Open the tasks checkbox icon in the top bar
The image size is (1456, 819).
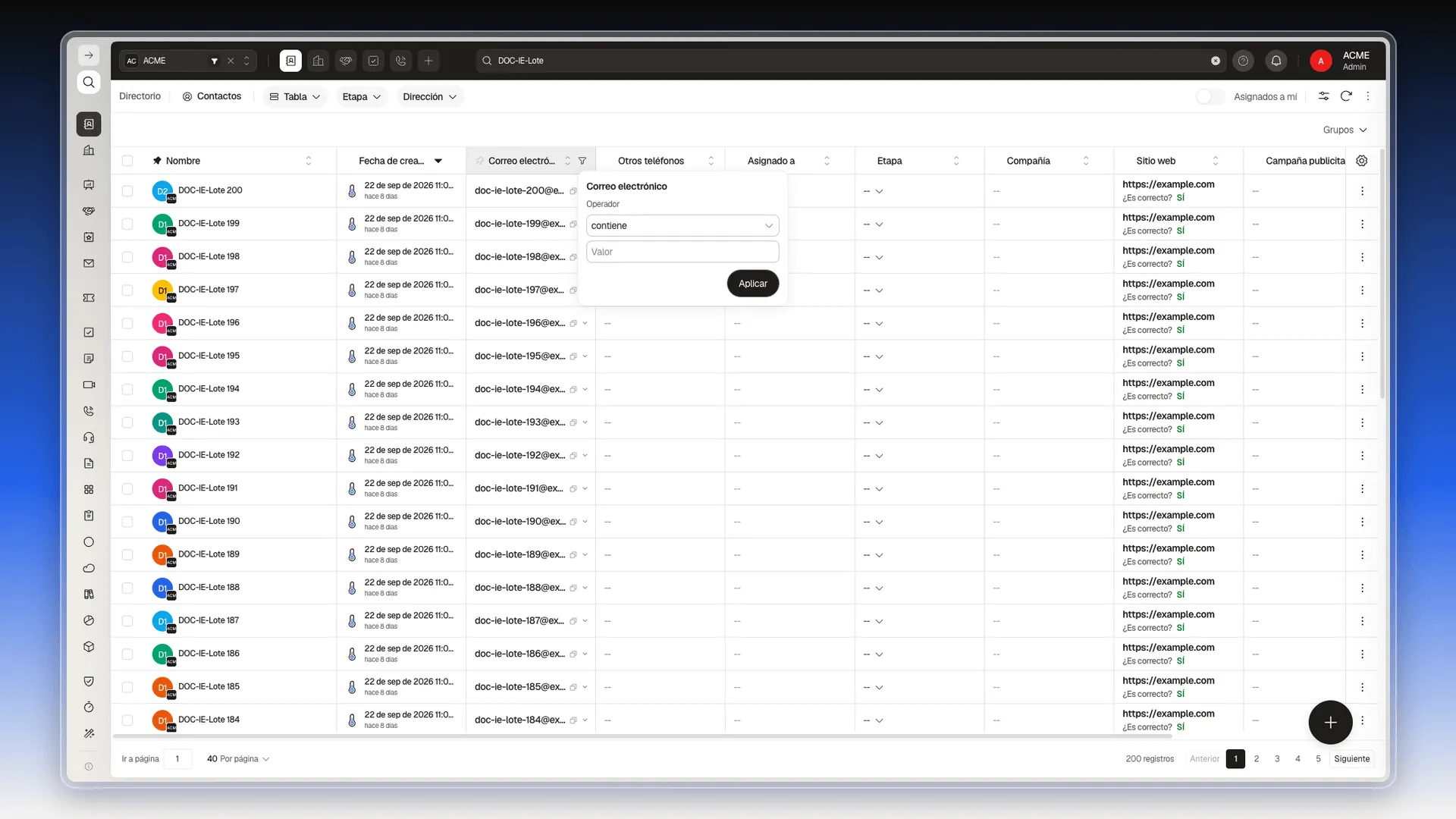click(x=373, y=61)
